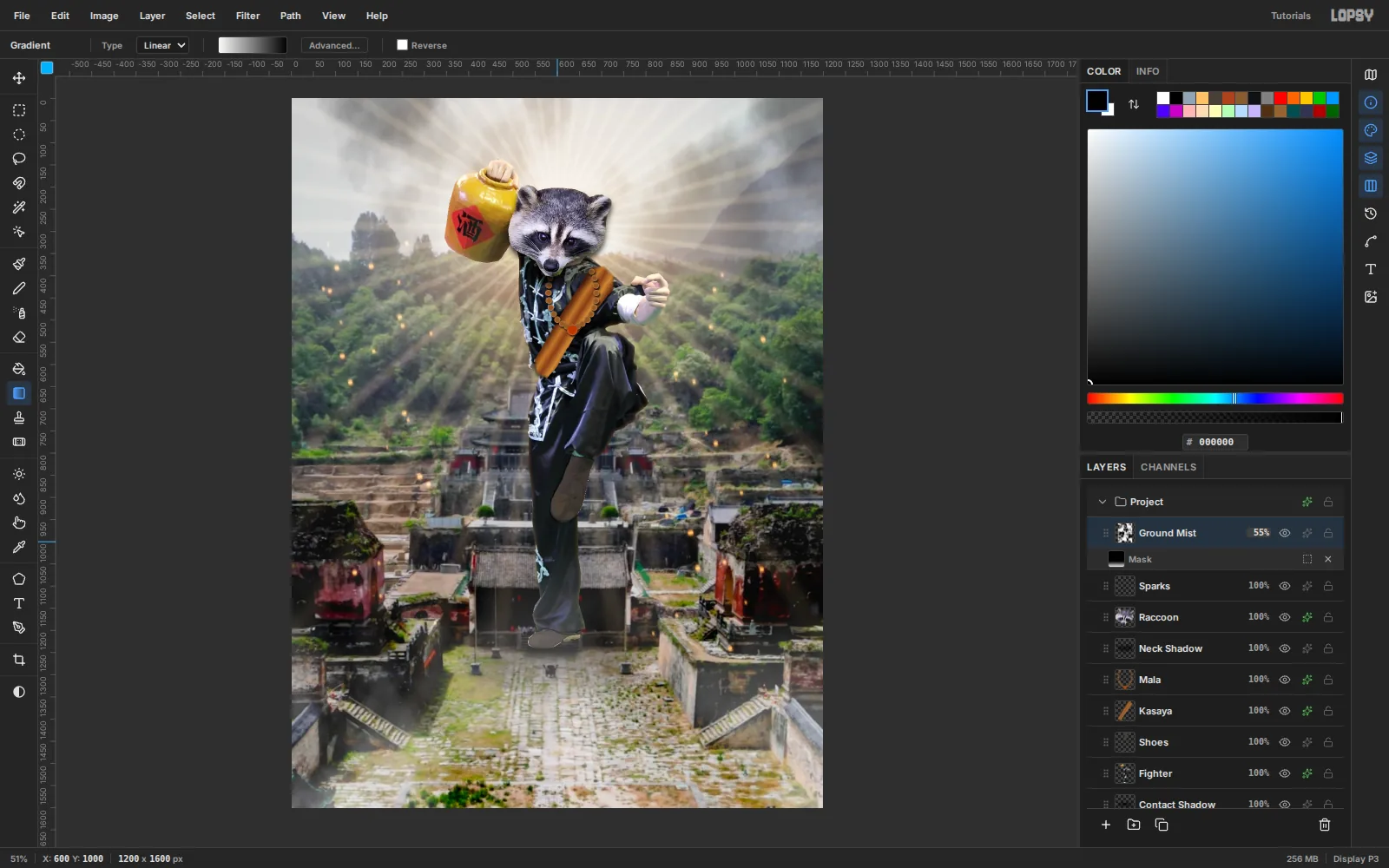
Task: Add a new layer with plus icon
Action: [x=1106, y=825]
